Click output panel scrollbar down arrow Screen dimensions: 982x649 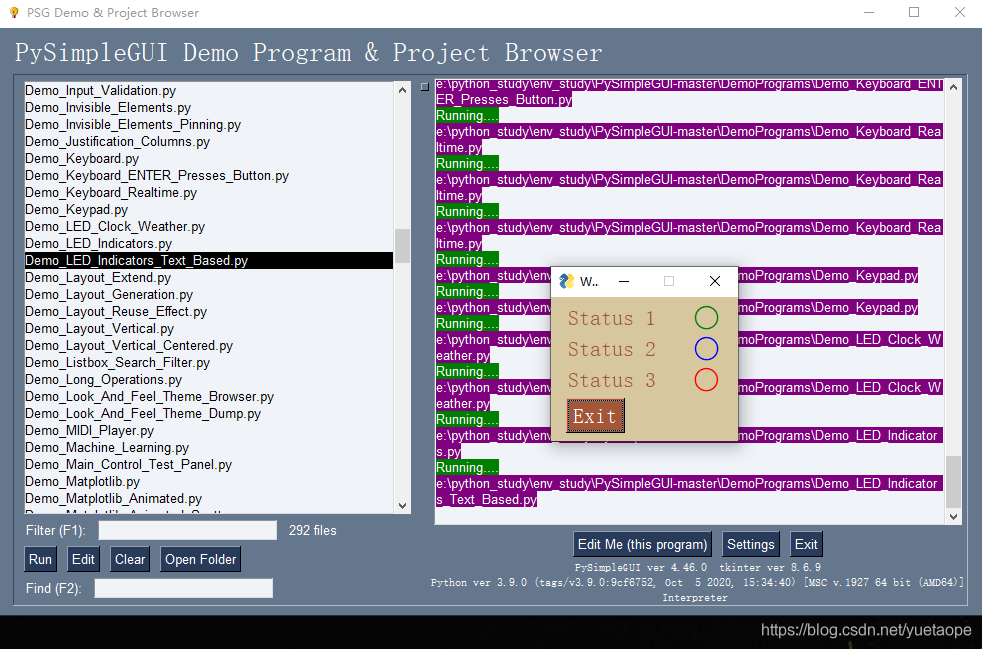953,516
